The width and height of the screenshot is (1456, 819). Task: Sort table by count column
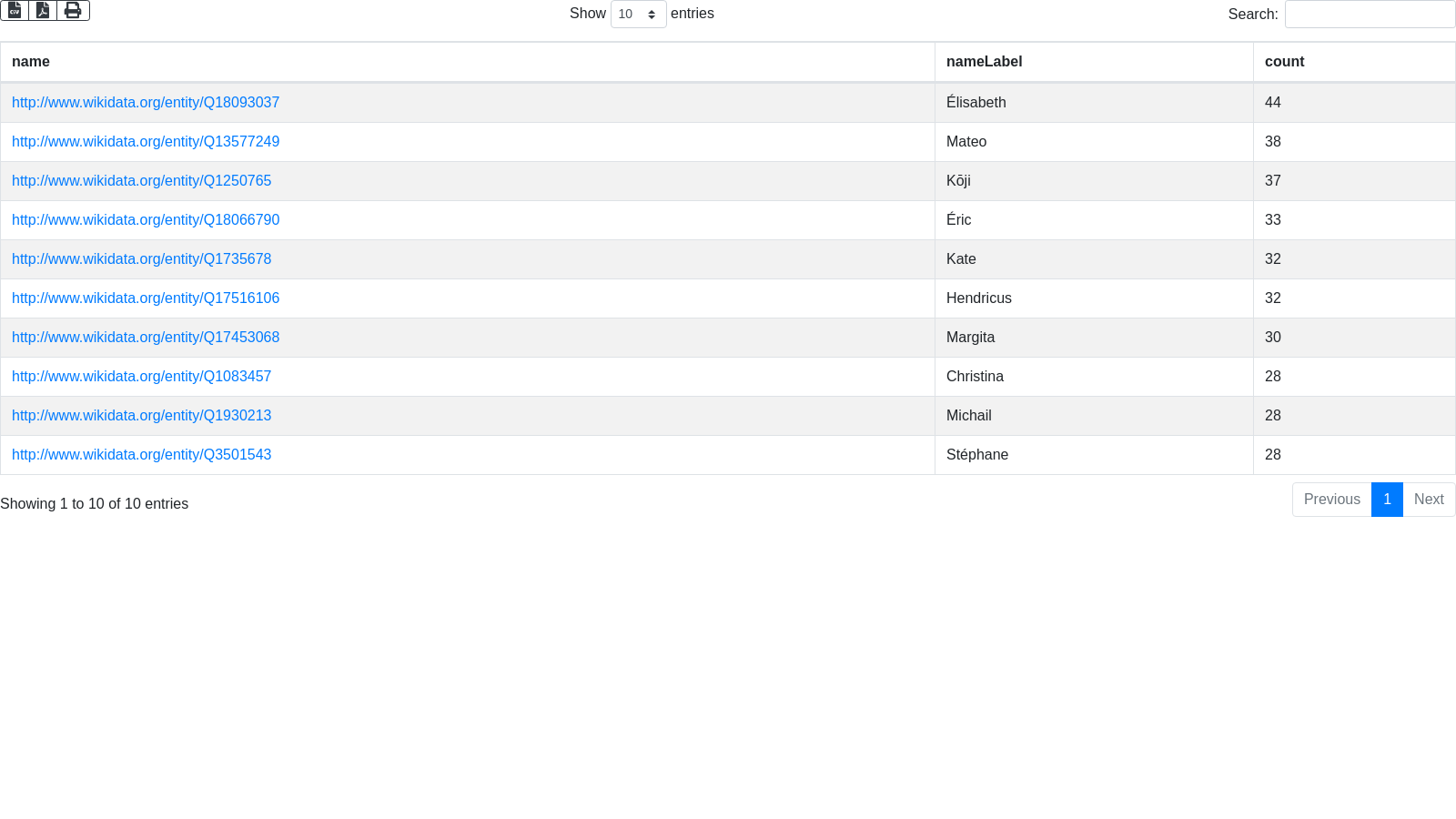pyautogui.click(x=1284, y=62)
